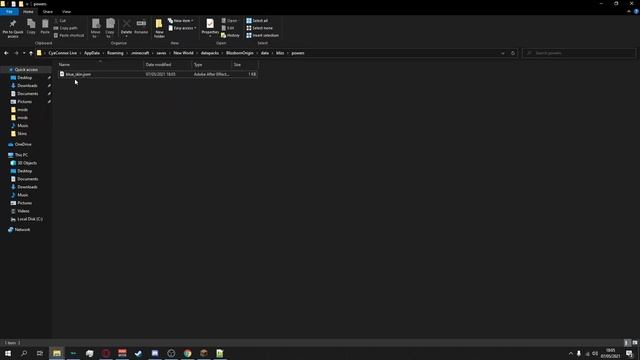Select the blue_skin.json file
The image size is (640, 360).
click(x=157, y=74)
